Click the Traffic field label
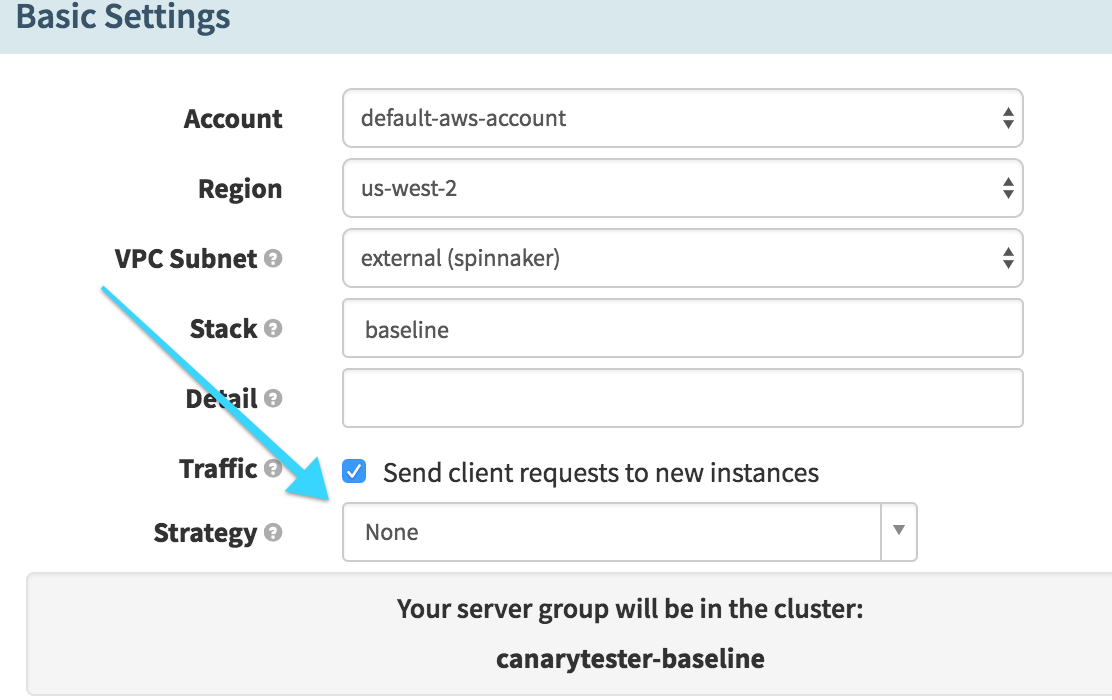Image resolution: width=1112 pixels, height=700 pixels. 218,469
